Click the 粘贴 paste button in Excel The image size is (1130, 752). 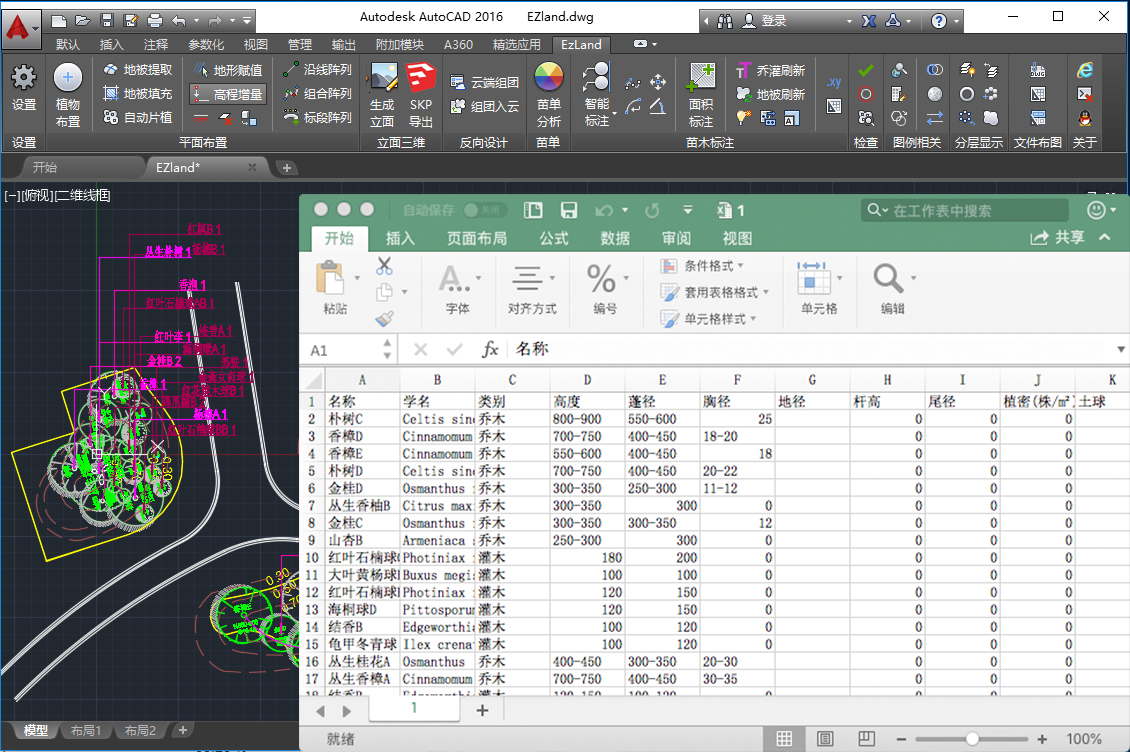point(335,288)
